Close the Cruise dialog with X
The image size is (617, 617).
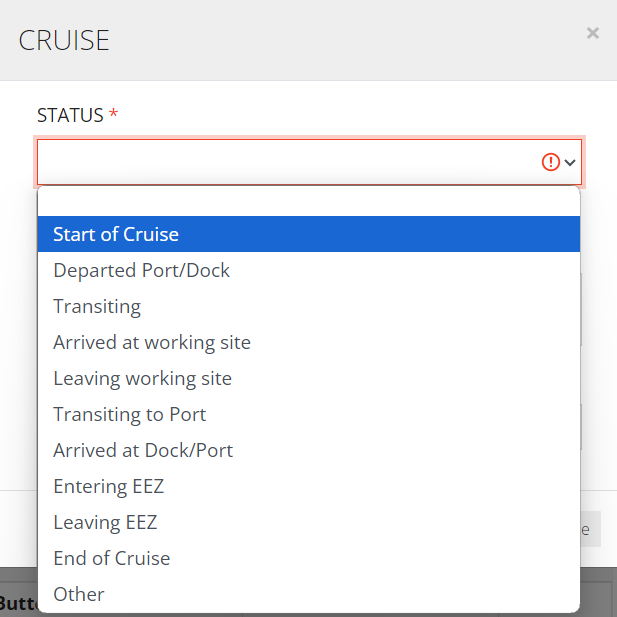593,33
